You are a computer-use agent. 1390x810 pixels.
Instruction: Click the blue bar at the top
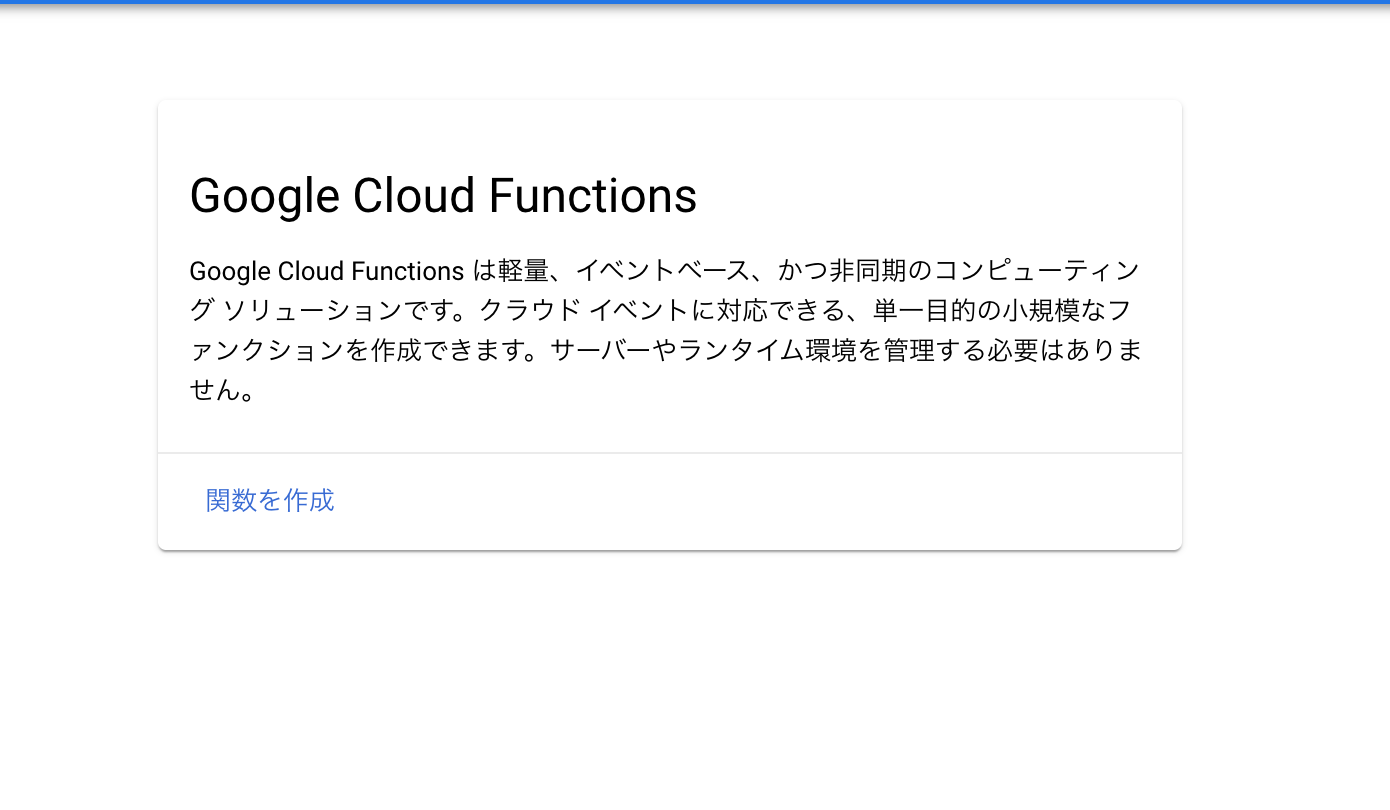(x=695, y=3)
